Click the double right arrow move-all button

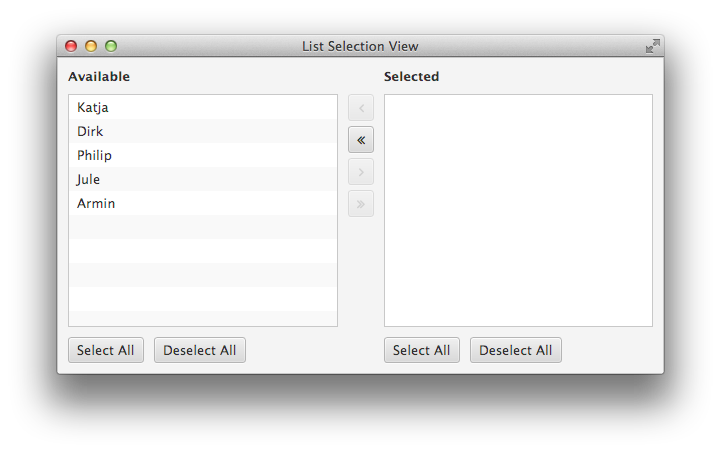[x=361, y=204]
